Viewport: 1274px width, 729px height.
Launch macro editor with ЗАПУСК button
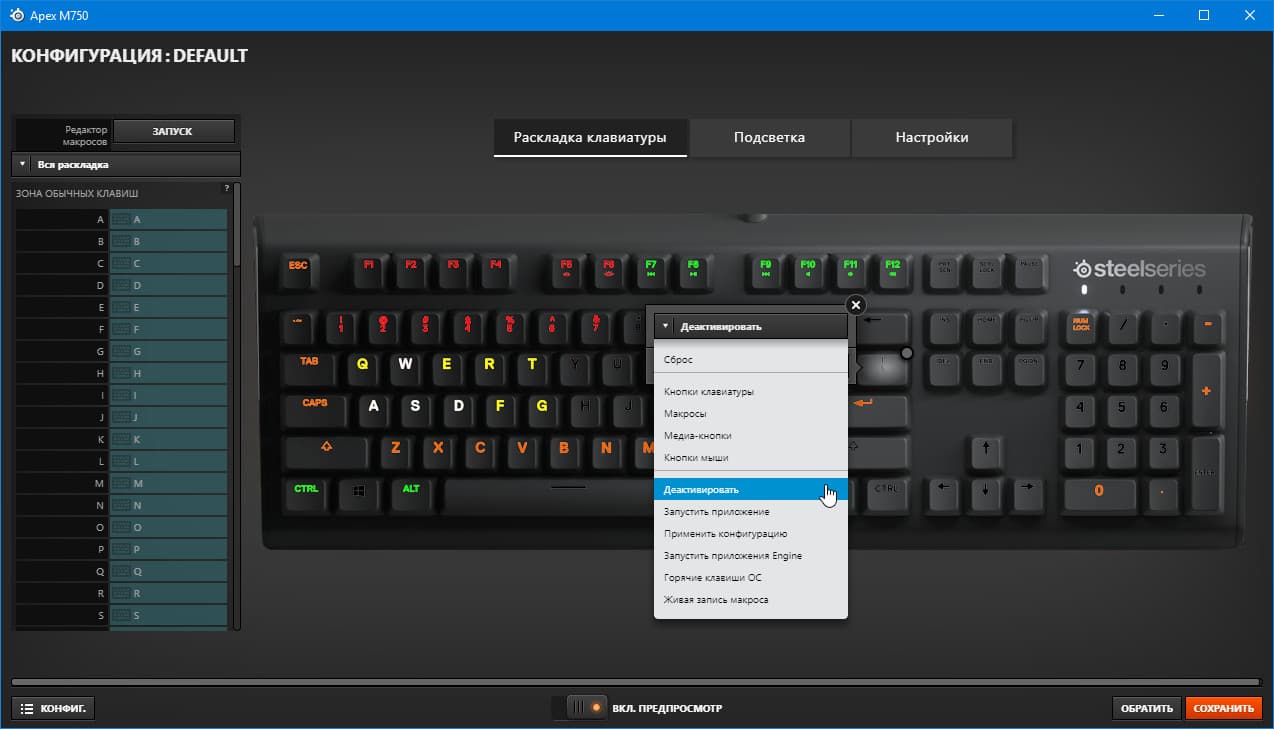(174, 131)
